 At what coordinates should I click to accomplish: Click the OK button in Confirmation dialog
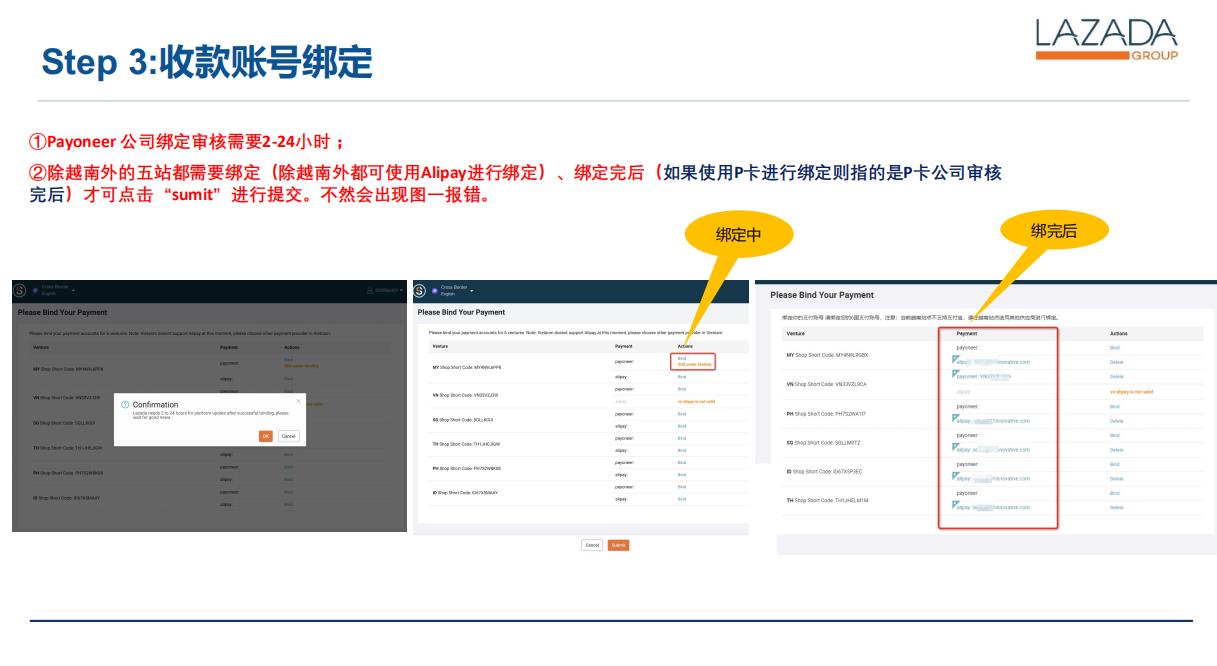265,436
